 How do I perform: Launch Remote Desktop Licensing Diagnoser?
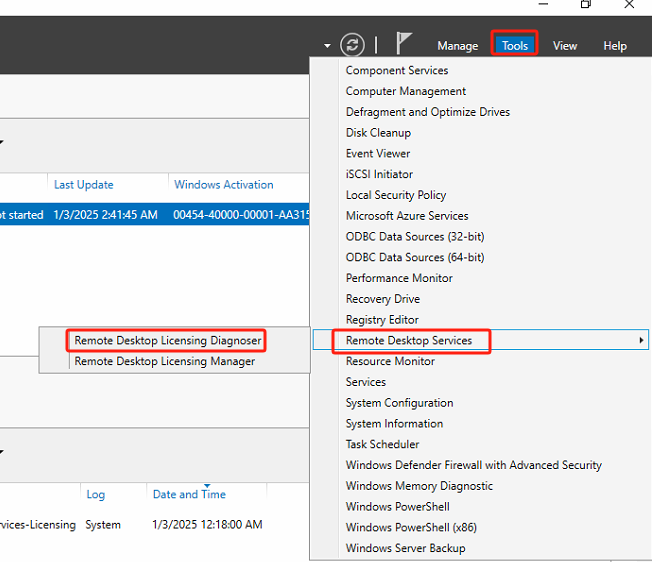tap(168, 341)
